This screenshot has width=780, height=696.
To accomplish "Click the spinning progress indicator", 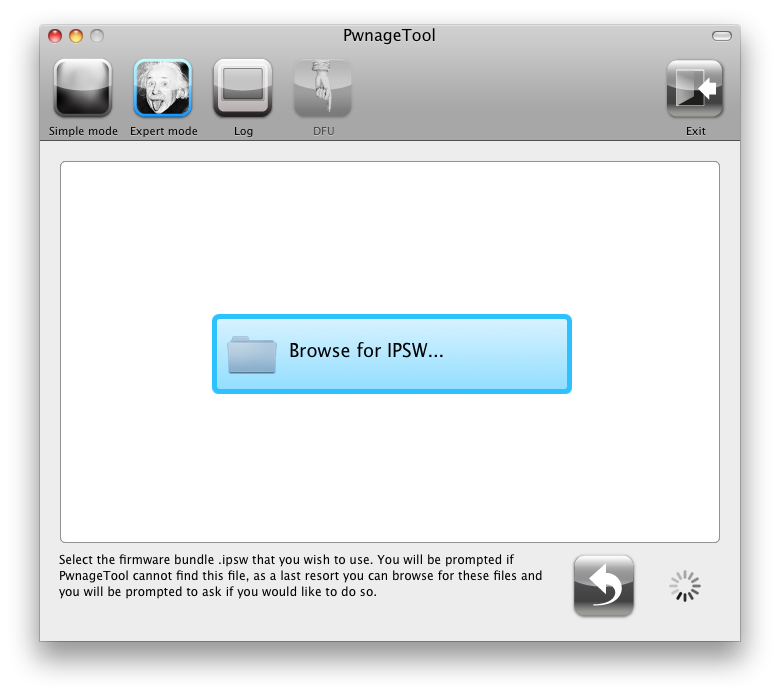I will coord(685,587).
